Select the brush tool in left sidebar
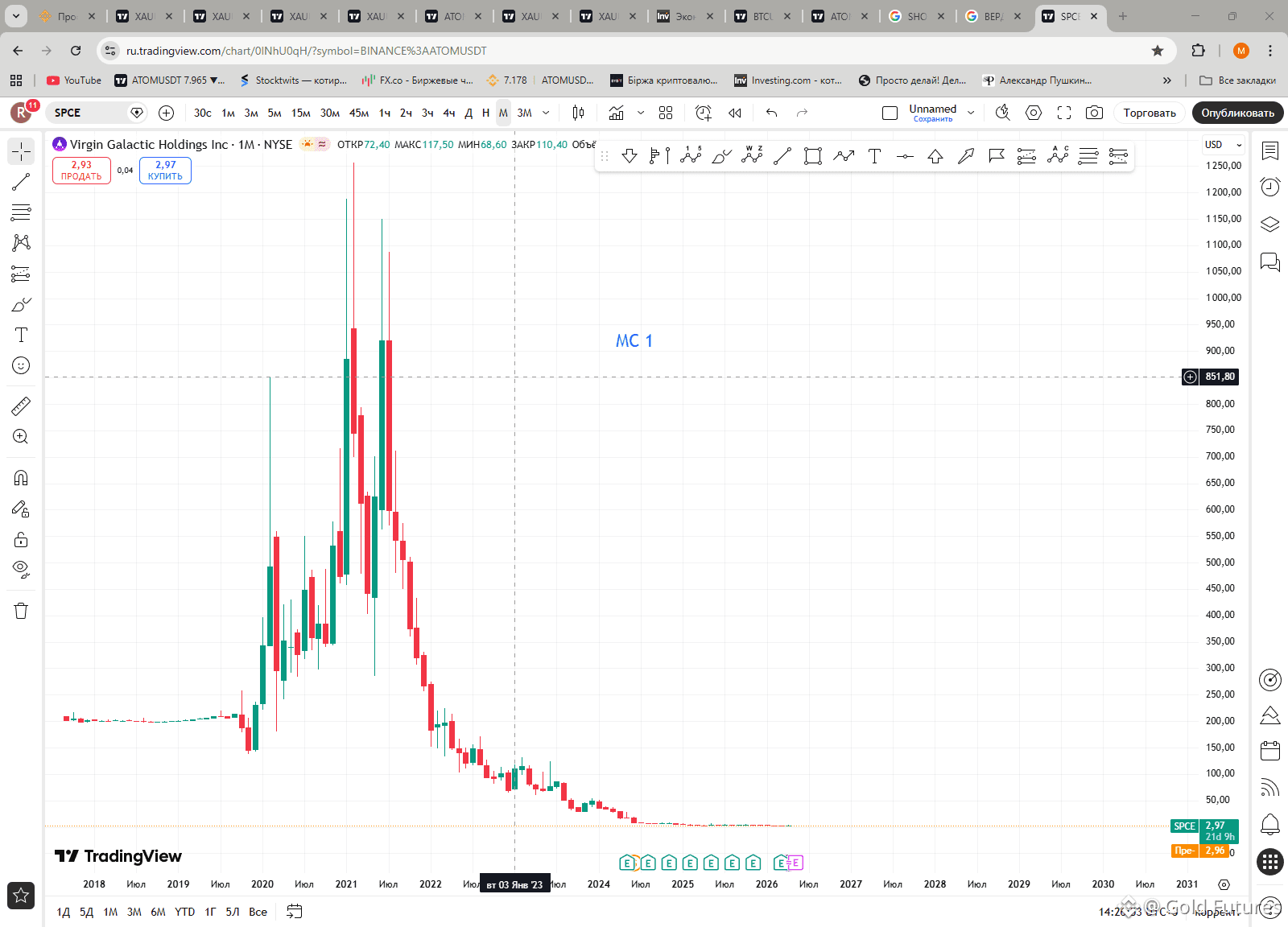This screenshot has width=1288, height=927. click(21, 304)
